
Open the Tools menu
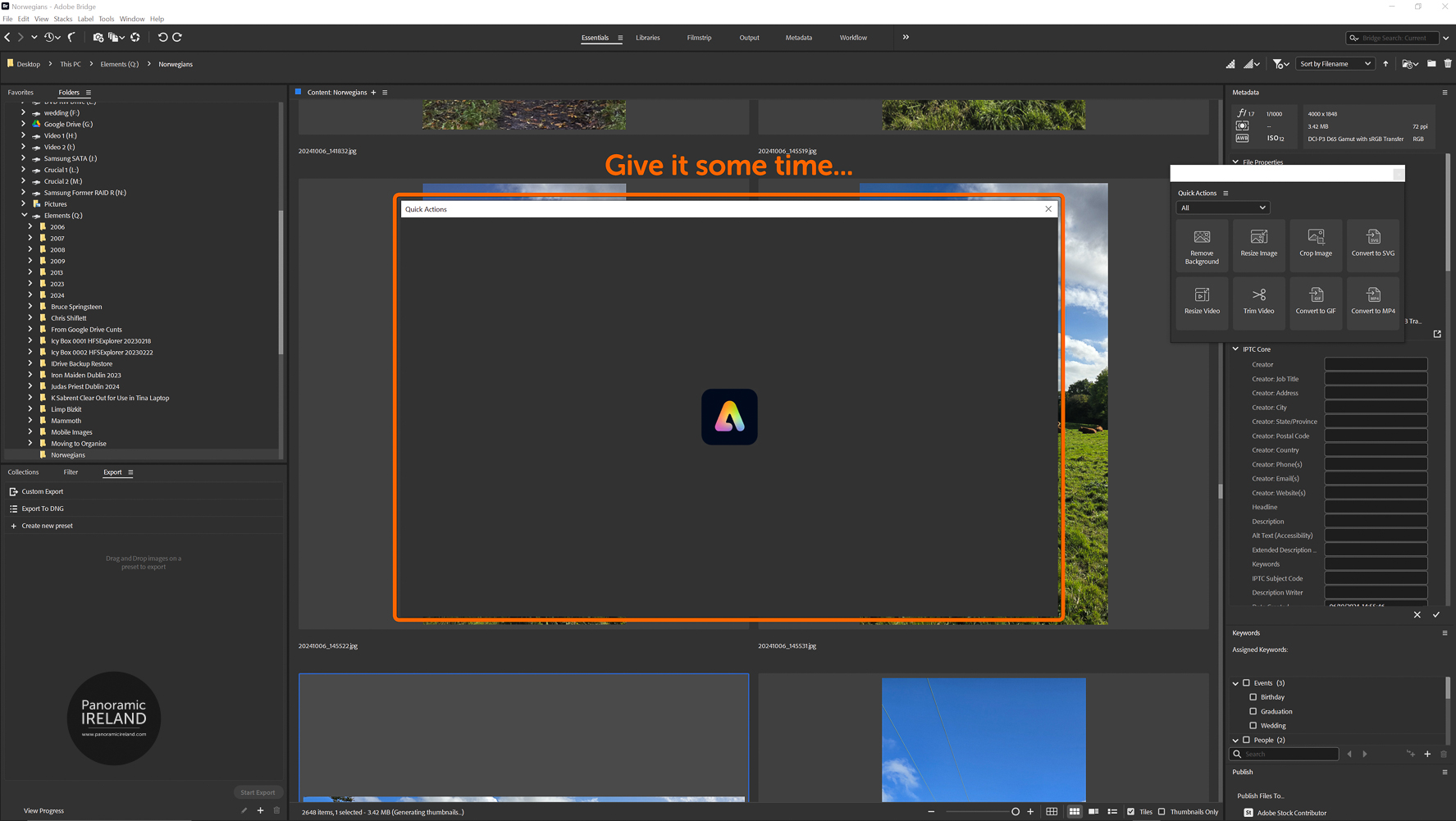(107, 19)
